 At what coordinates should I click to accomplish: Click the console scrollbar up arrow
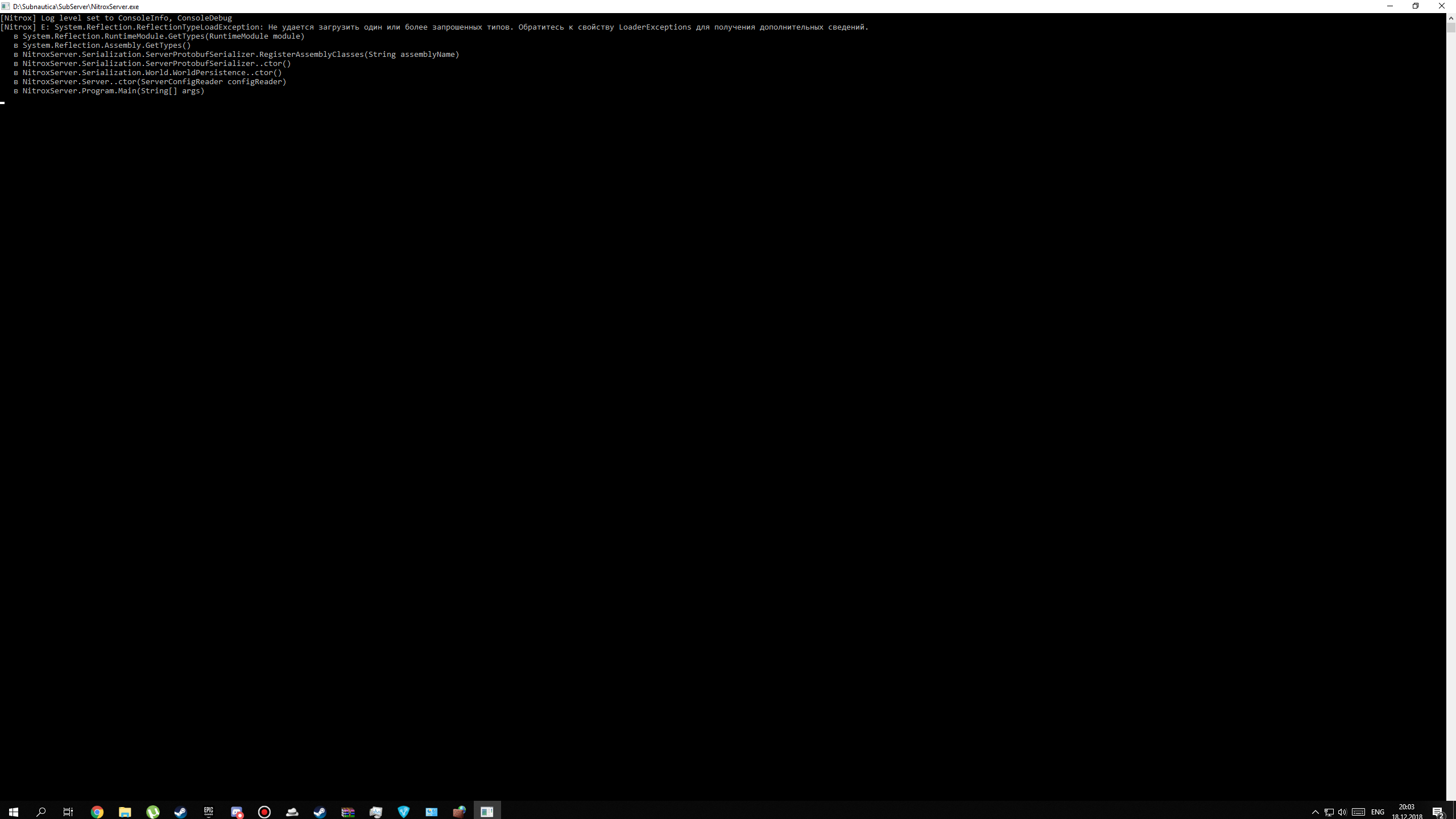pos(1451,18)
